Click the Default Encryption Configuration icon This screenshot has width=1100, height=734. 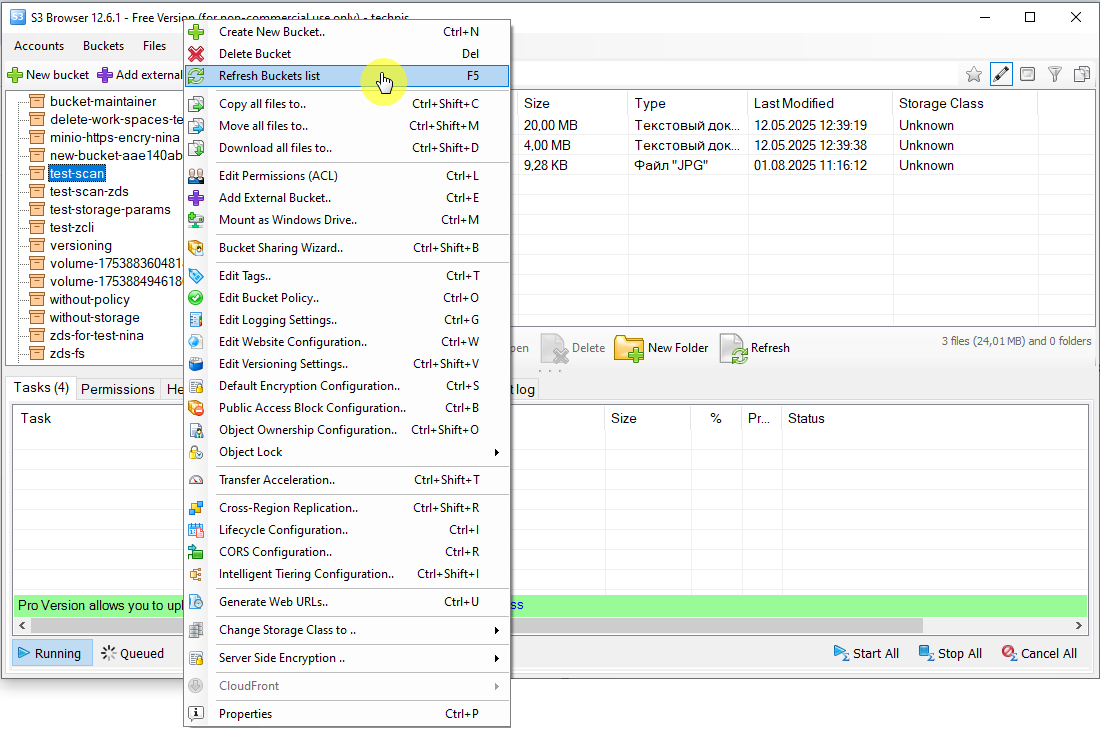point(196,386)
